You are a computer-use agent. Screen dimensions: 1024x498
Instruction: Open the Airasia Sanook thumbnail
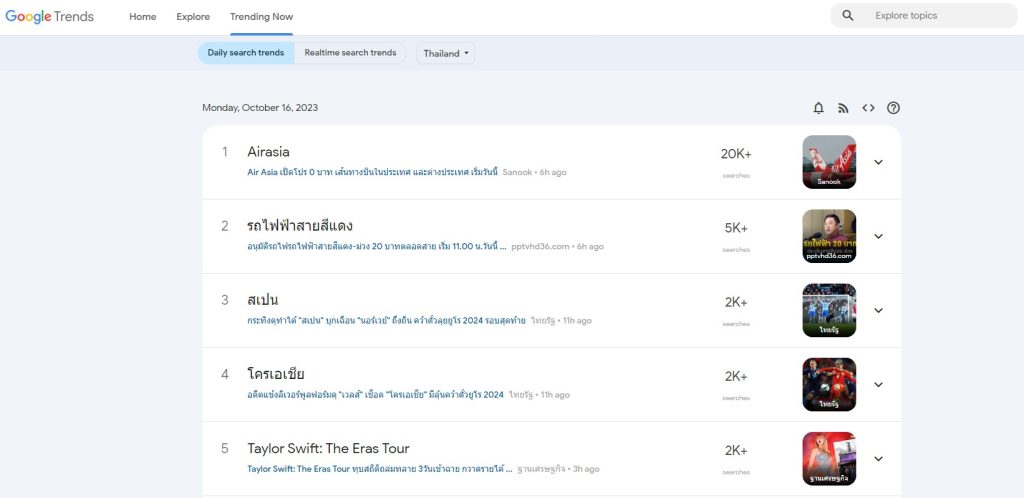pyautogui.click(x=829, y=162)
